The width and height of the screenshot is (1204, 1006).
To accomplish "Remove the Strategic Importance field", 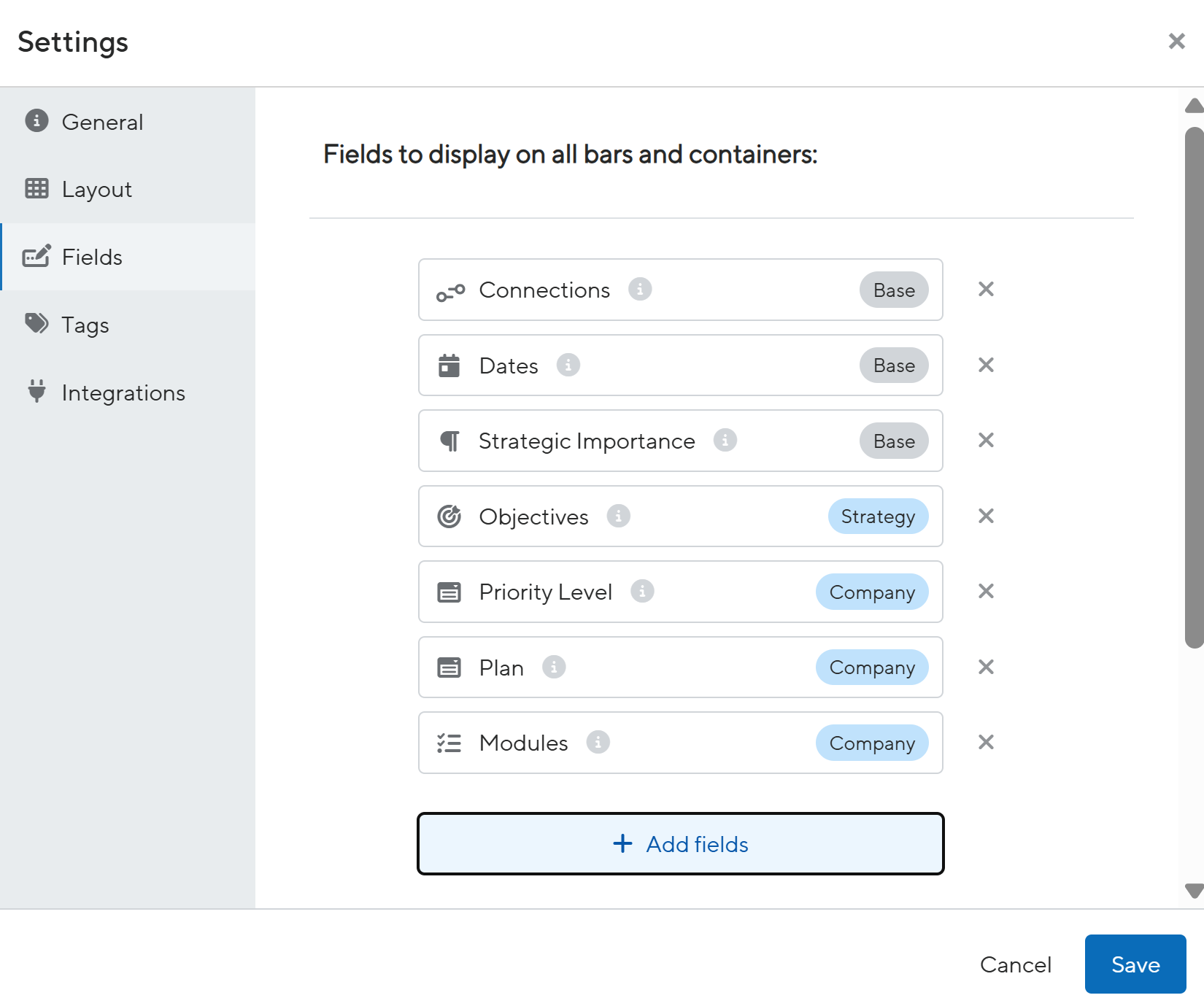I will coord(986,441).
